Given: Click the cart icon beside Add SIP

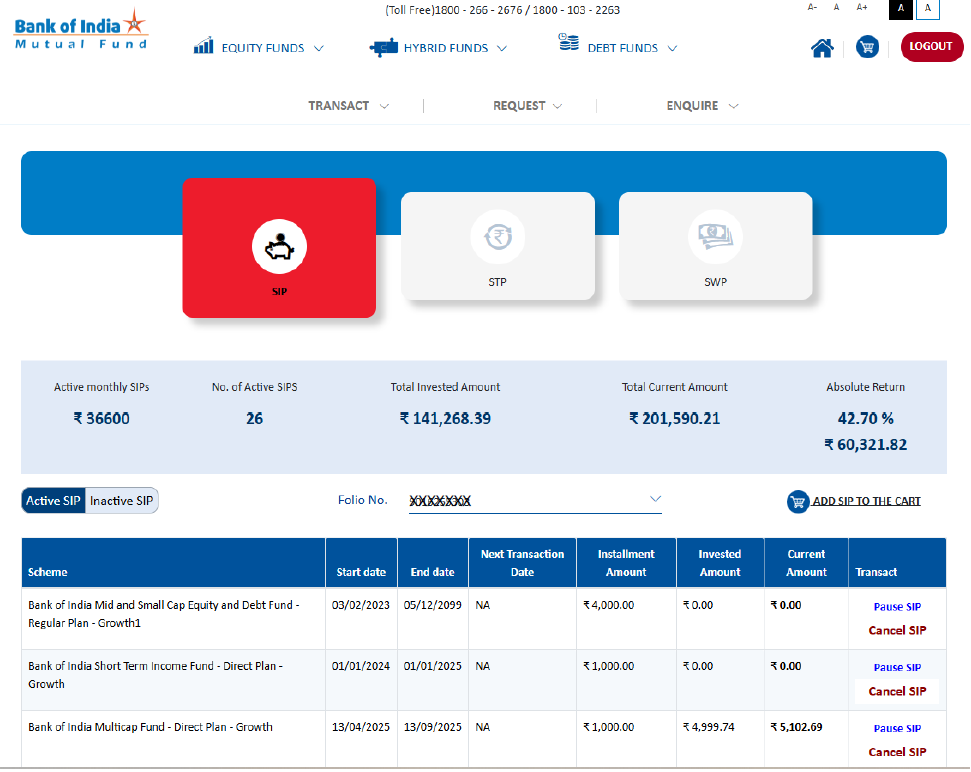Looking at the screenshot, I should coord(798,501).
